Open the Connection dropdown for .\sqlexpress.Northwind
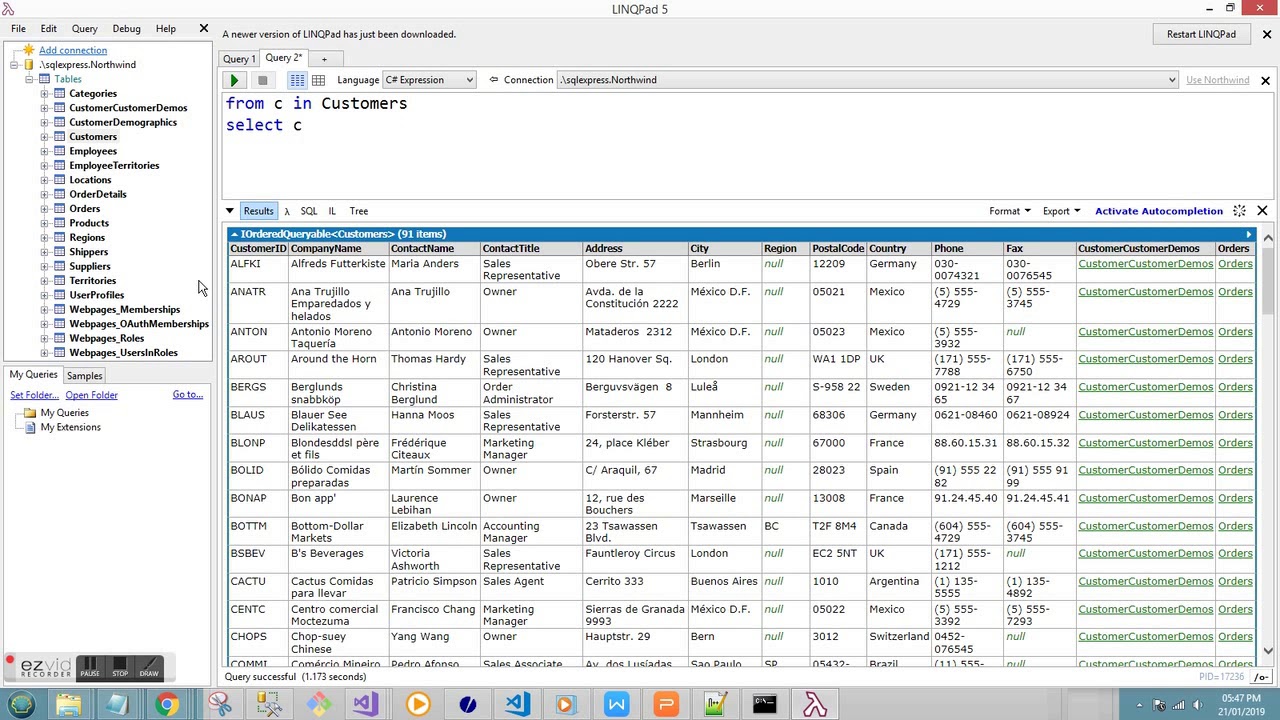This screenshot has height=720, width=1280. 868,80
